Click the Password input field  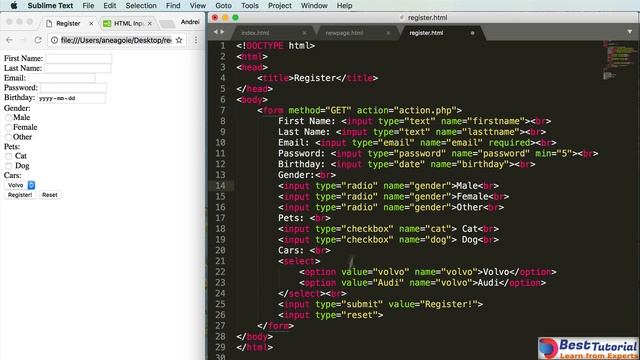[73, 88]
